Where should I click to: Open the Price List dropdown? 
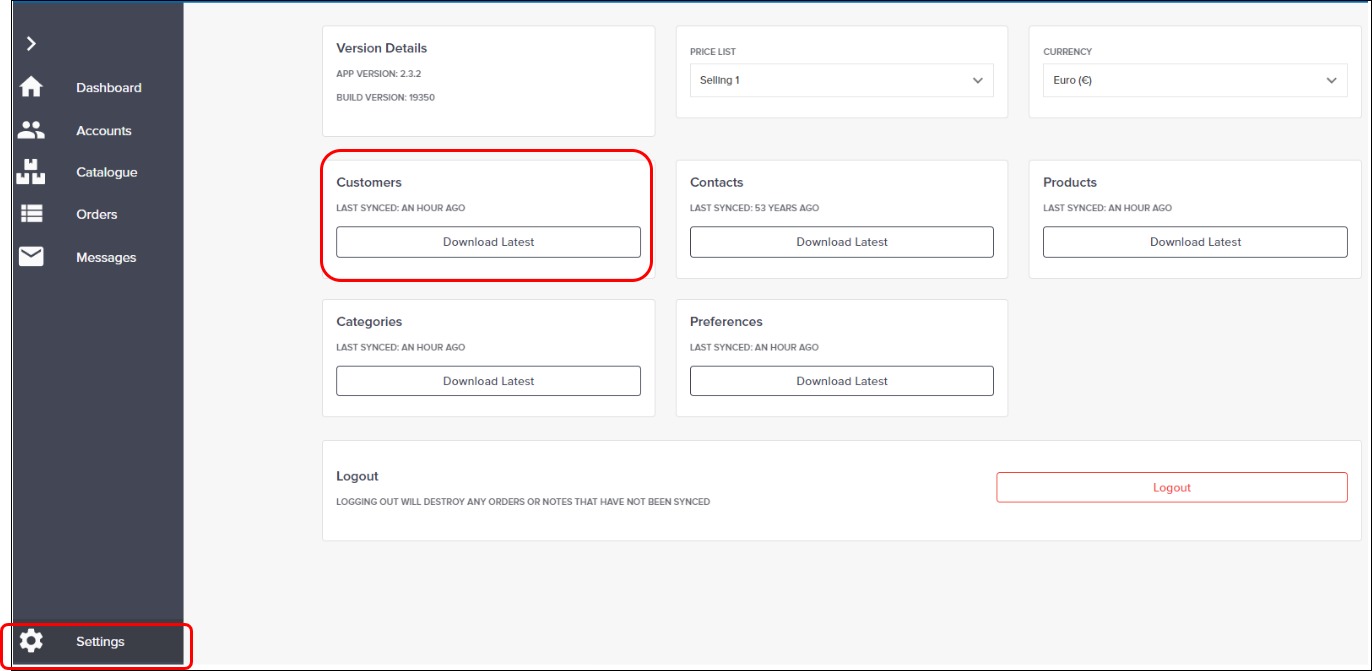click(841, 80)
